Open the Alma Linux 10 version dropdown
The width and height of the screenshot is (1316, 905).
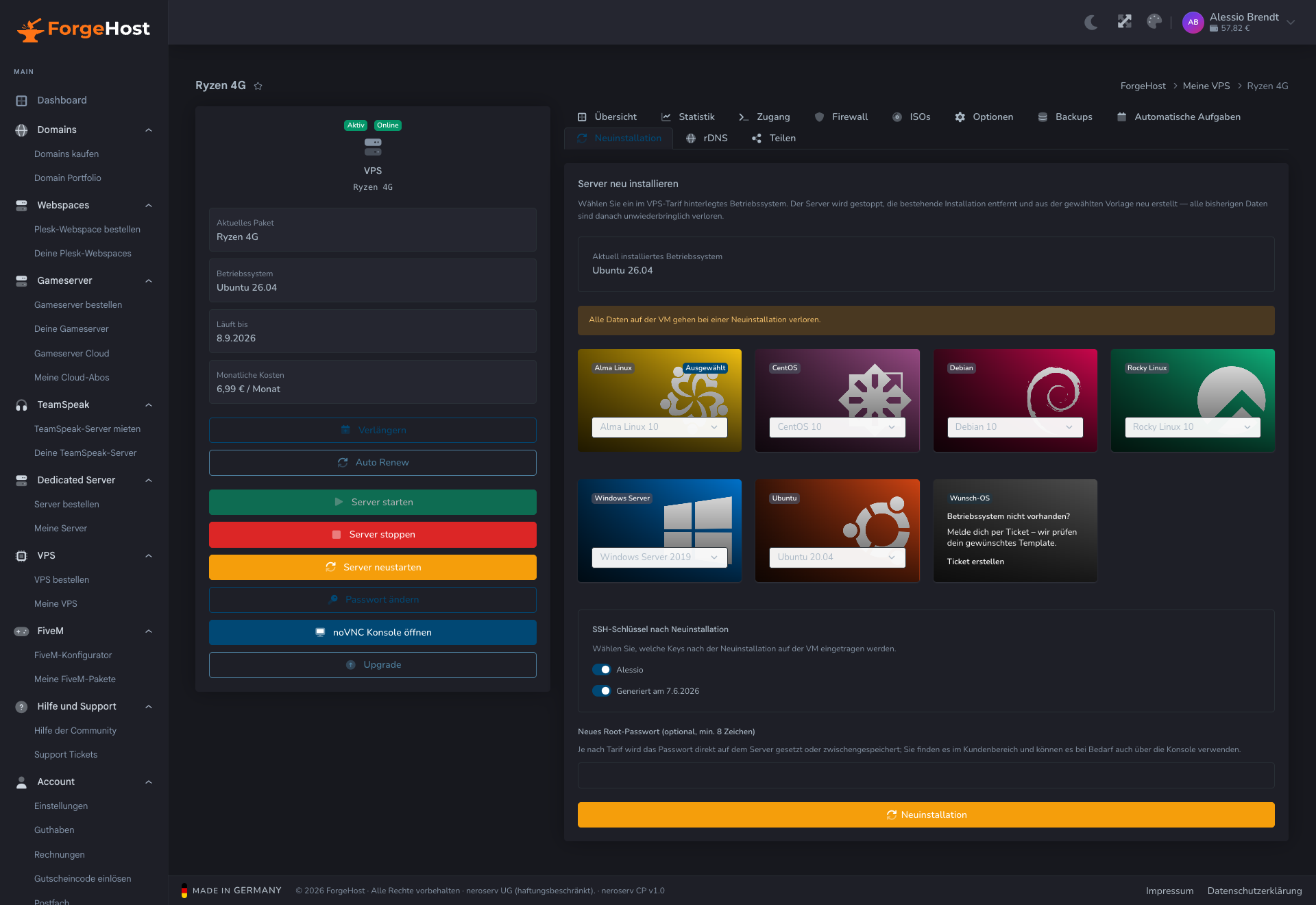pos(659,427)
